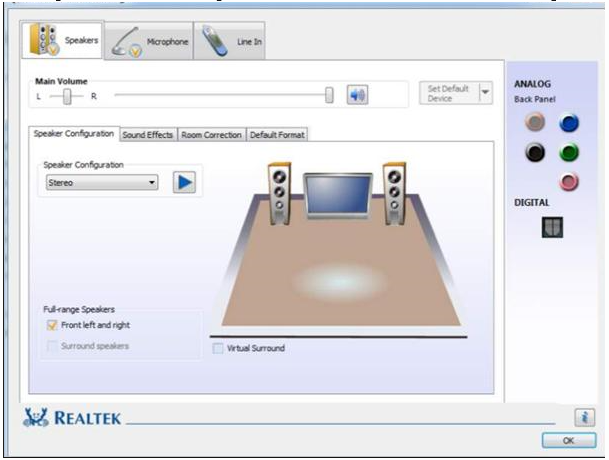Click the ANALOG heading text
Image resolution: width=609 pixels, height=460 pixels.
(532, 84)
